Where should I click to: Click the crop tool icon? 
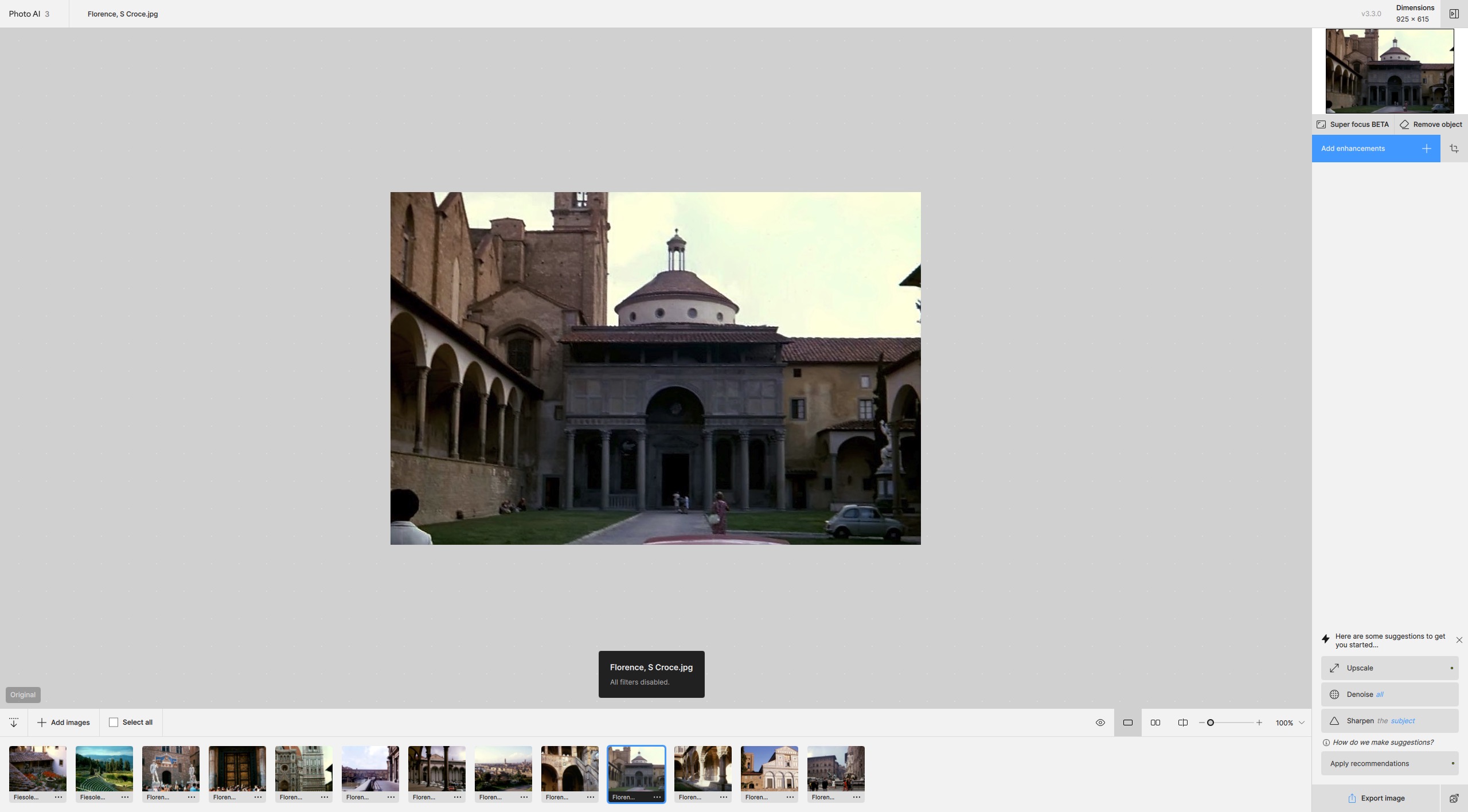pyautogui.click(x=1454, y=149)
